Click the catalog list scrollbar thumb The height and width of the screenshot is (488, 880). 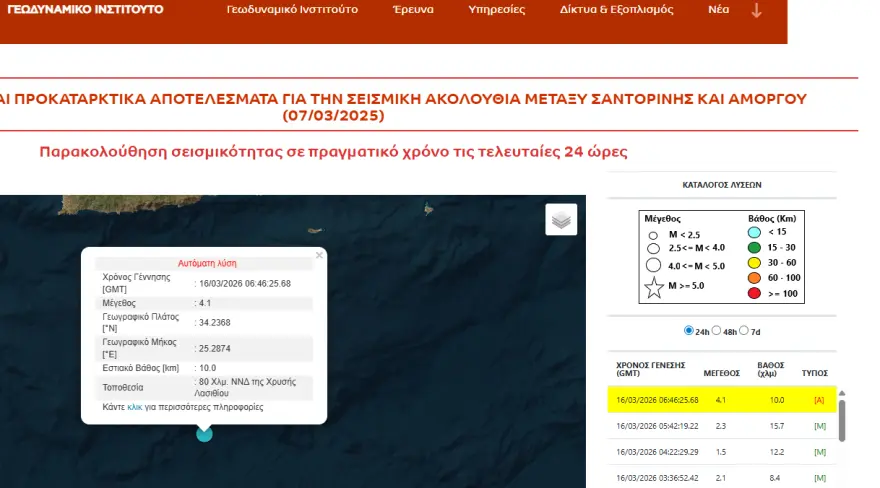coord(842,420)
